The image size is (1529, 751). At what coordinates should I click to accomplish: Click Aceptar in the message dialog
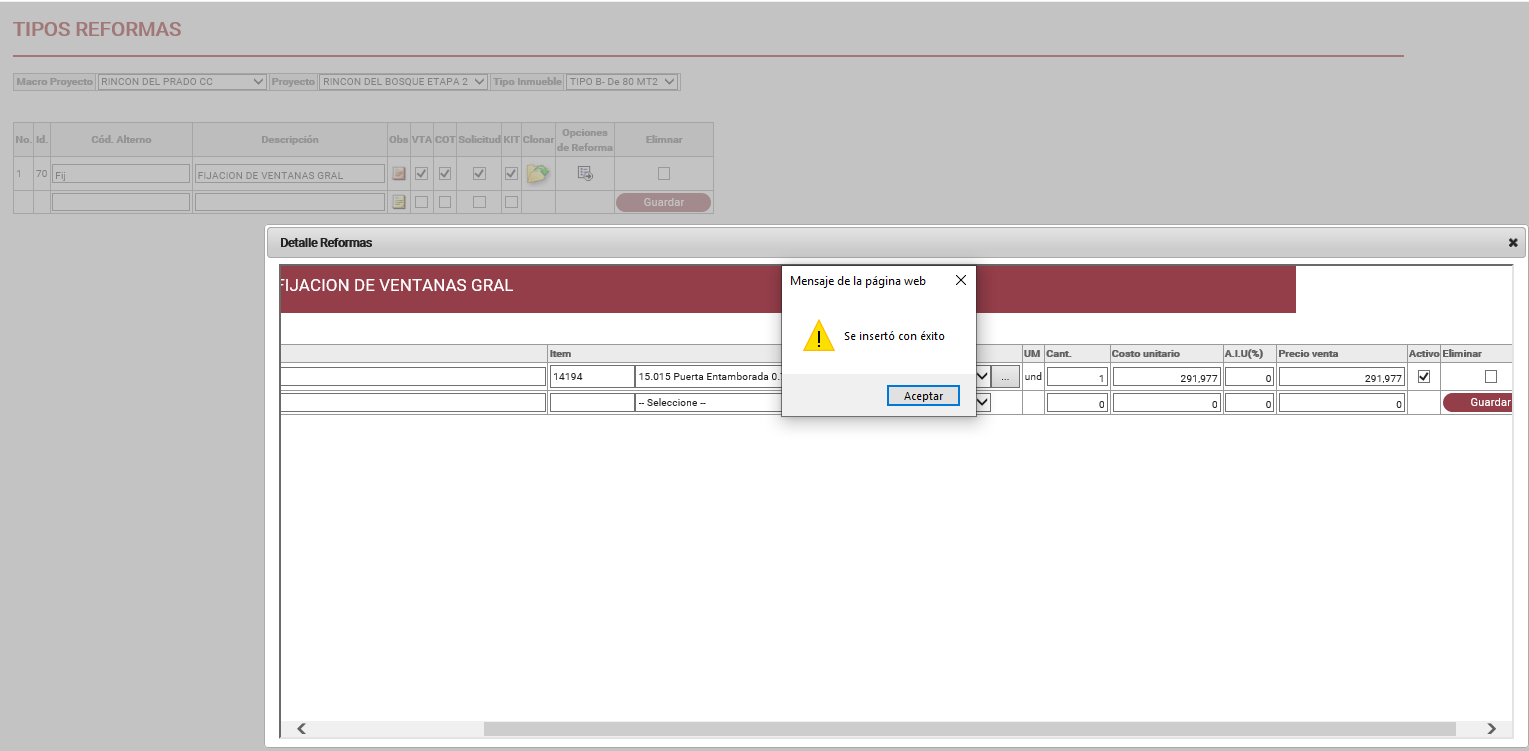tap(923, 396)
